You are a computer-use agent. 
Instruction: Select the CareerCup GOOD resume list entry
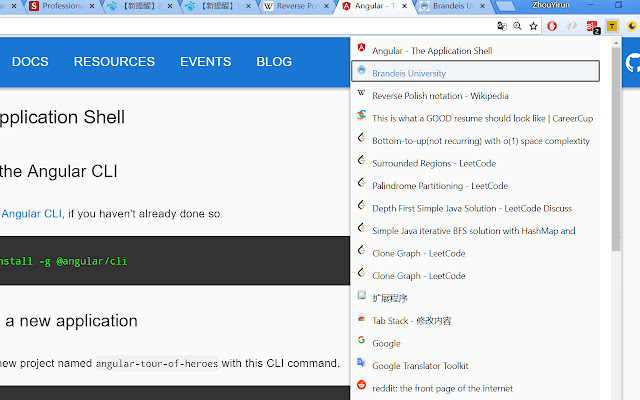pyautogui.click(x=476, y=118)
